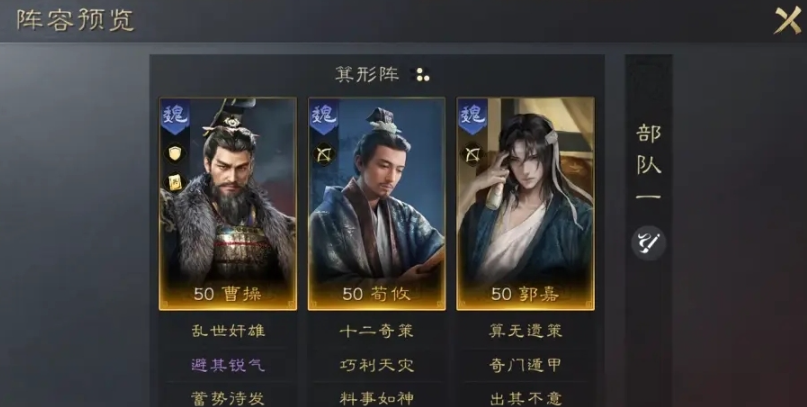Open the 郭嘉 general portrait card

(525, 204)
